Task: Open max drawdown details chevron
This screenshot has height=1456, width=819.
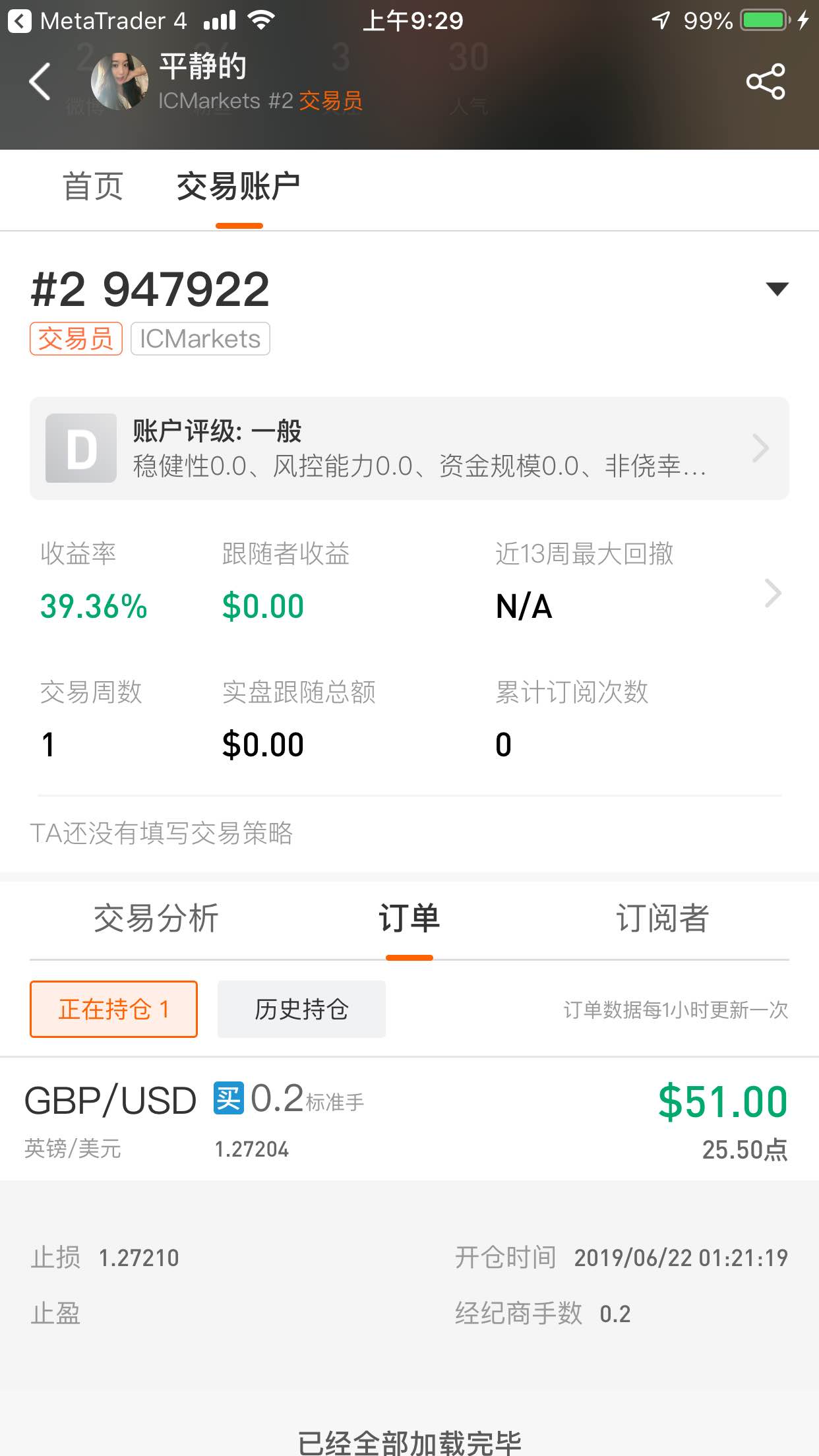Action: [773, 593]
